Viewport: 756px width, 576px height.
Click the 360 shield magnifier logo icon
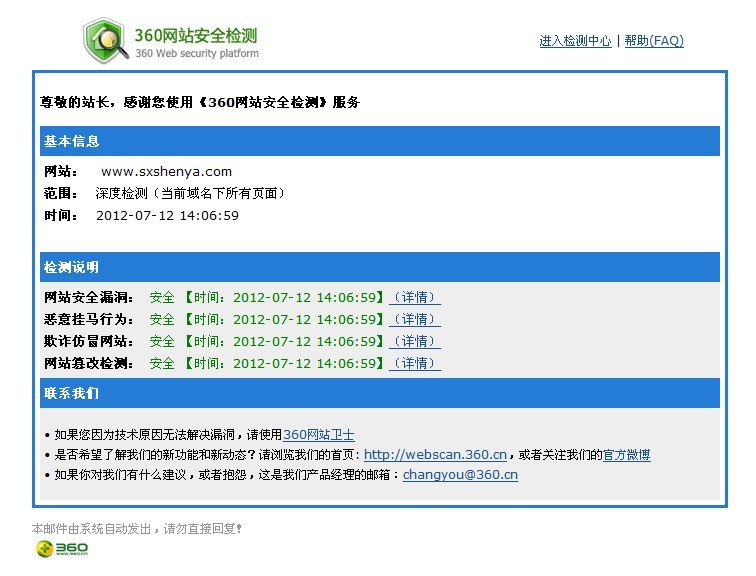pyautogui.click(x=106, y=39)
